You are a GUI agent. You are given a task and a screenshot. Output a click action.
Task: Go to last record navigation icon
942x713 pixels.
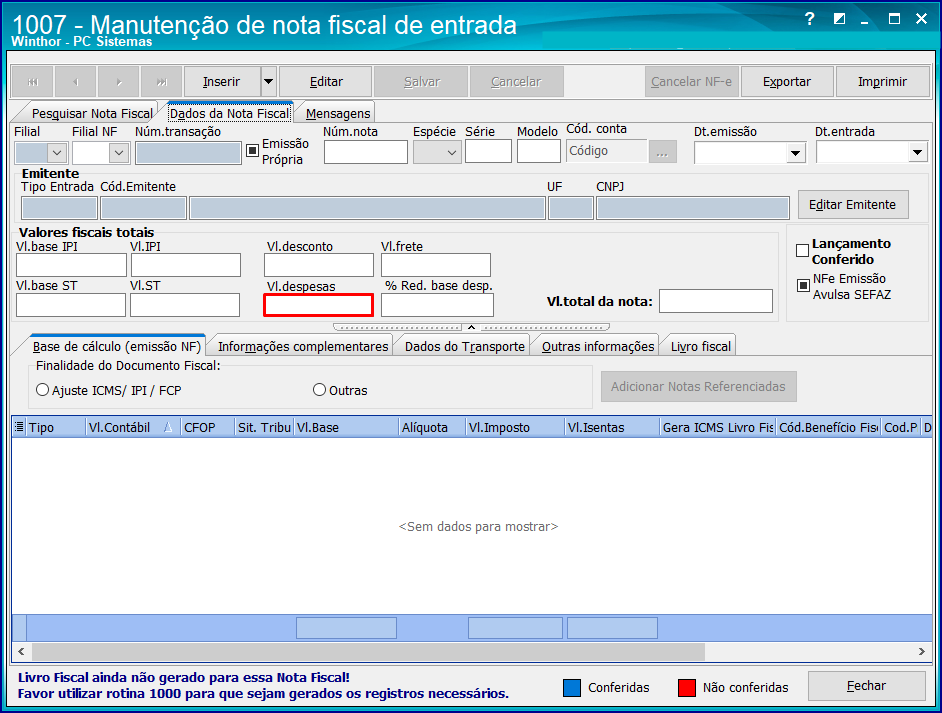click(x=162, y=82)
